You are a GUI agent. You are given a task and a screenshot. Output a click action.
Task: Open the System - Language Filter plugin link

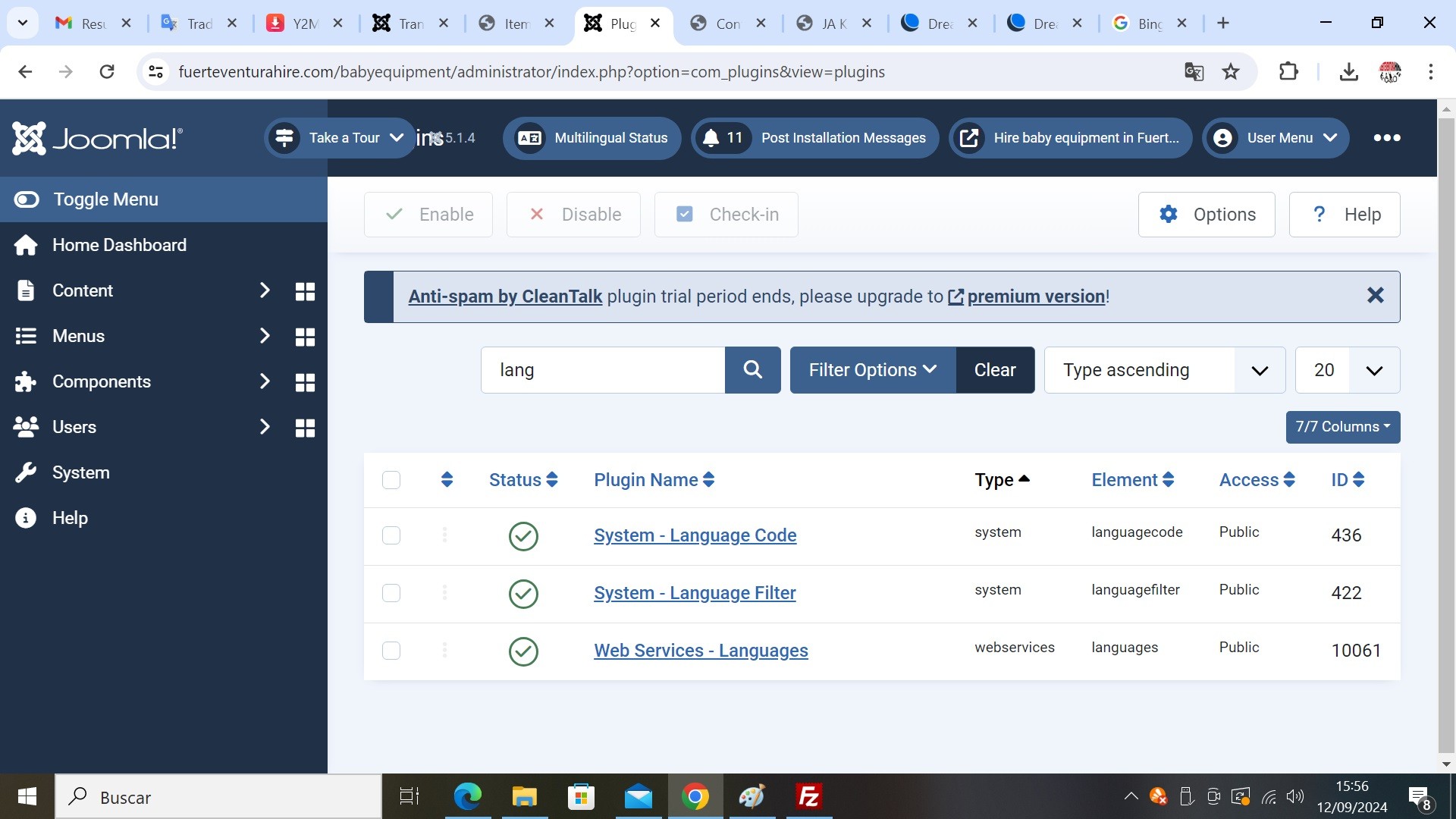(695, 593)
